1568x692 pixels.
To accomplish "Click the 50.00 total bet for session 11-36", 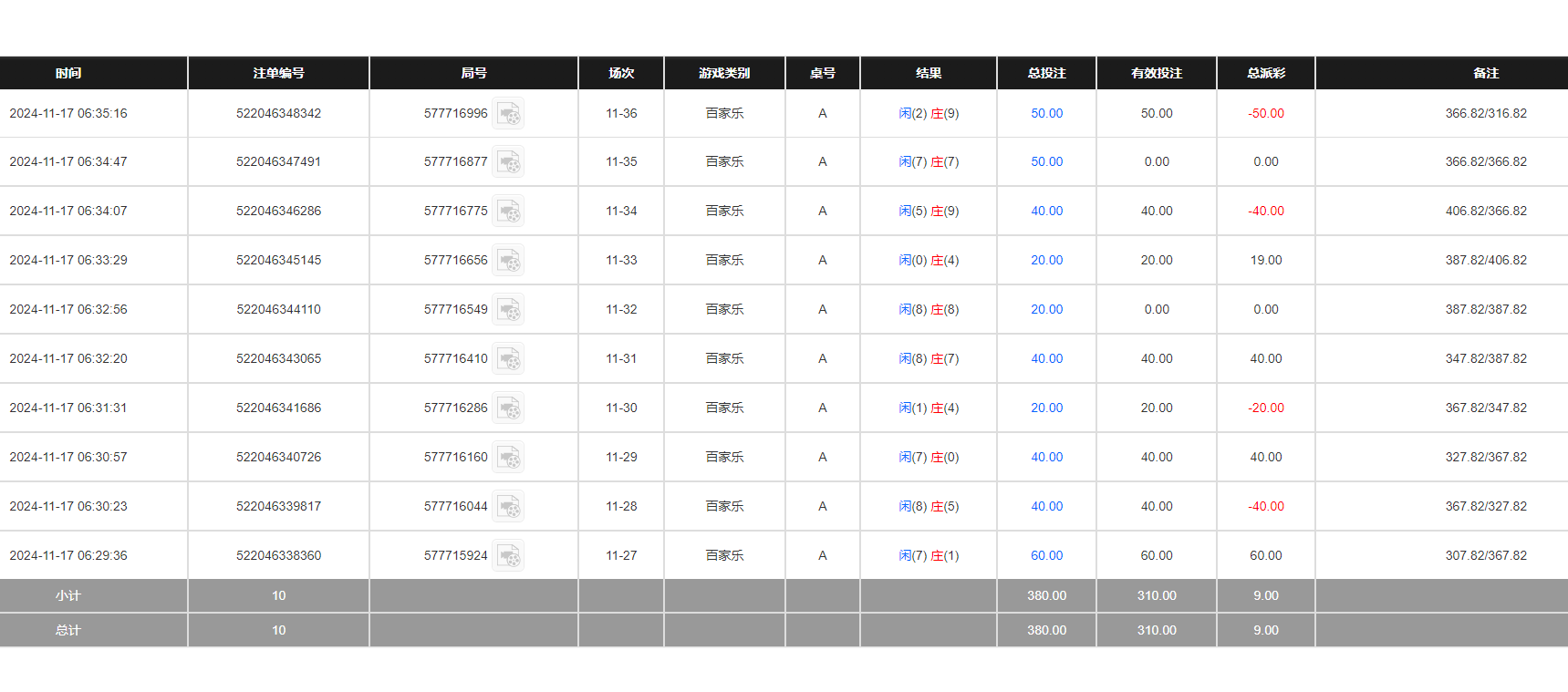I will click(1046, 113).
